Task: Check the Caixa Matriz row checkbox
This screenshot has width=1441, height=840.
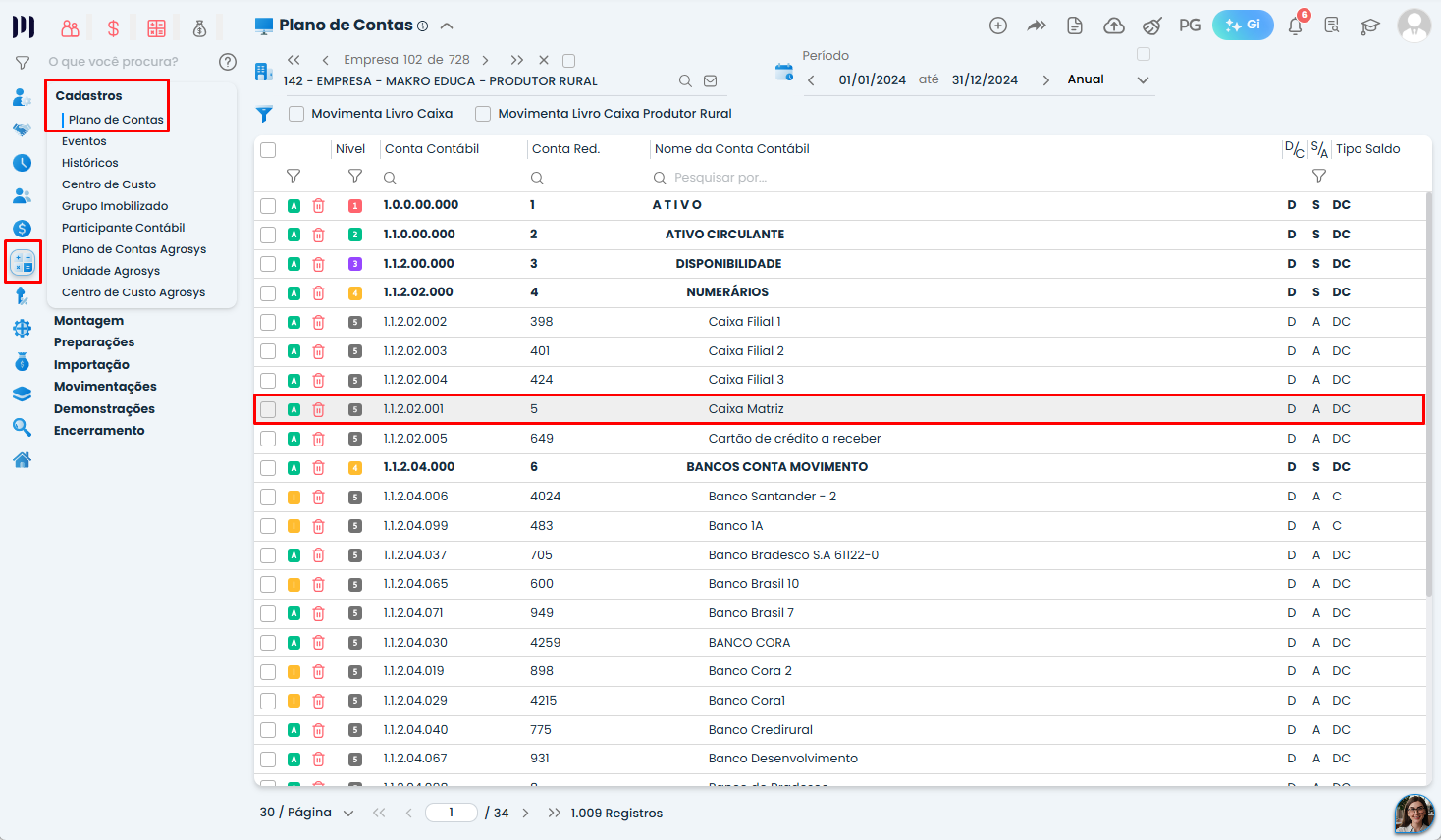Action: tap(268, 409)
